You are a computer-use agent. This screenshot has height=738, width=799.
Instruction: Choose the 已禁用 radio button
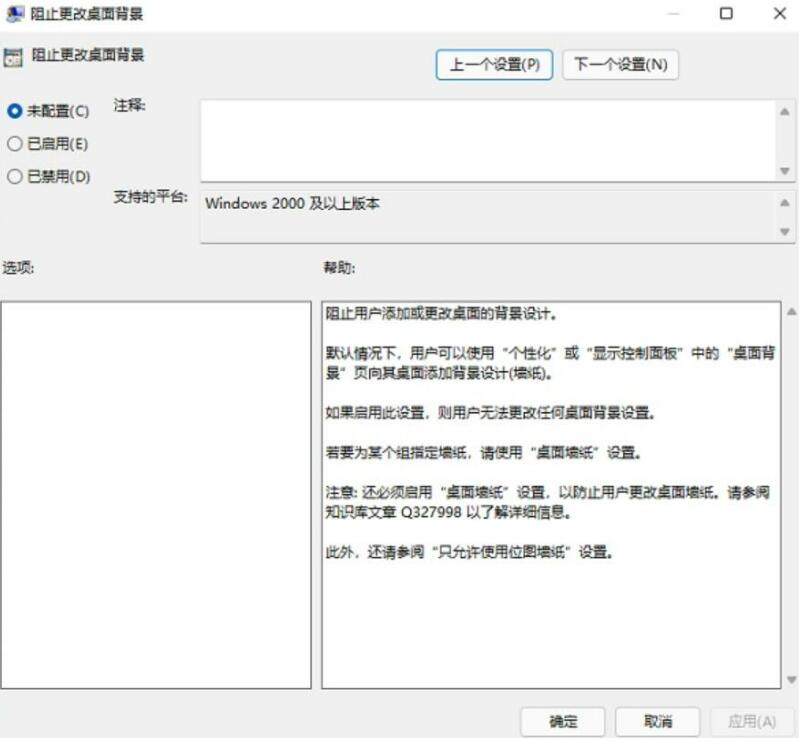click(x=15, y=176)
